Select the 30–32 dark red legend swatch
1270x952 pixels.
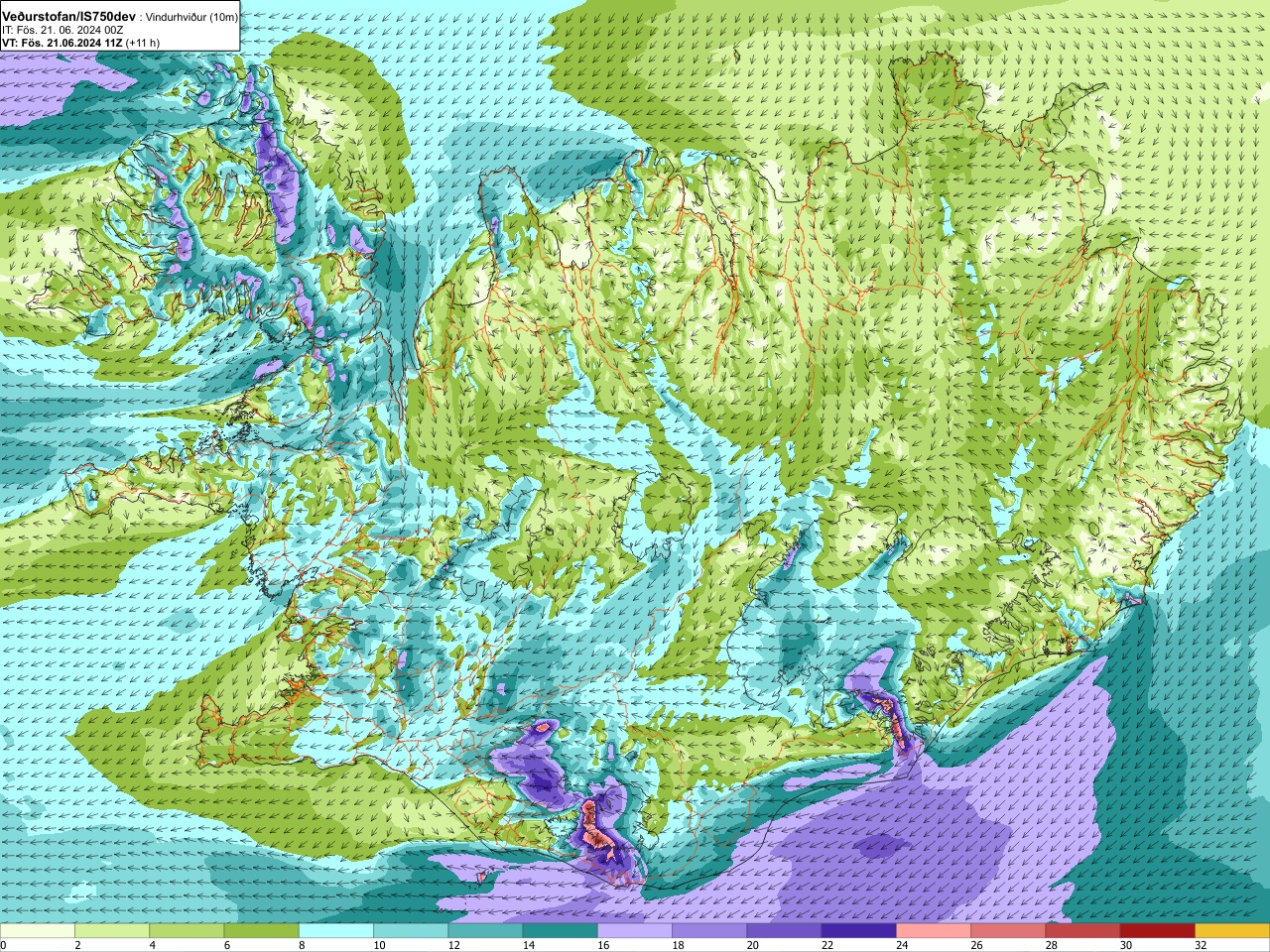pyautogui.click(x=1158, y=931)
